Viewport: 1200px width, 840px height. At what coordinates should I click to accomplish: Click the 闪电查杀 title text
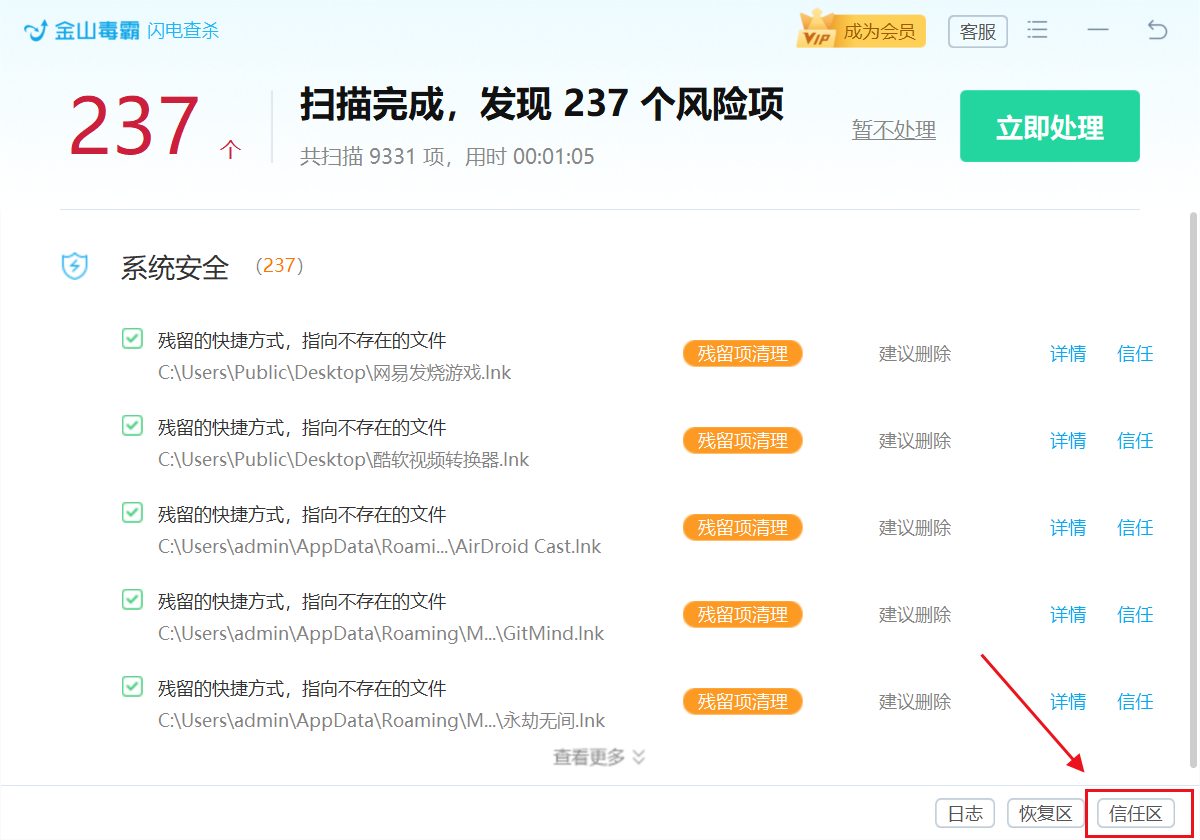coord(183,31)
